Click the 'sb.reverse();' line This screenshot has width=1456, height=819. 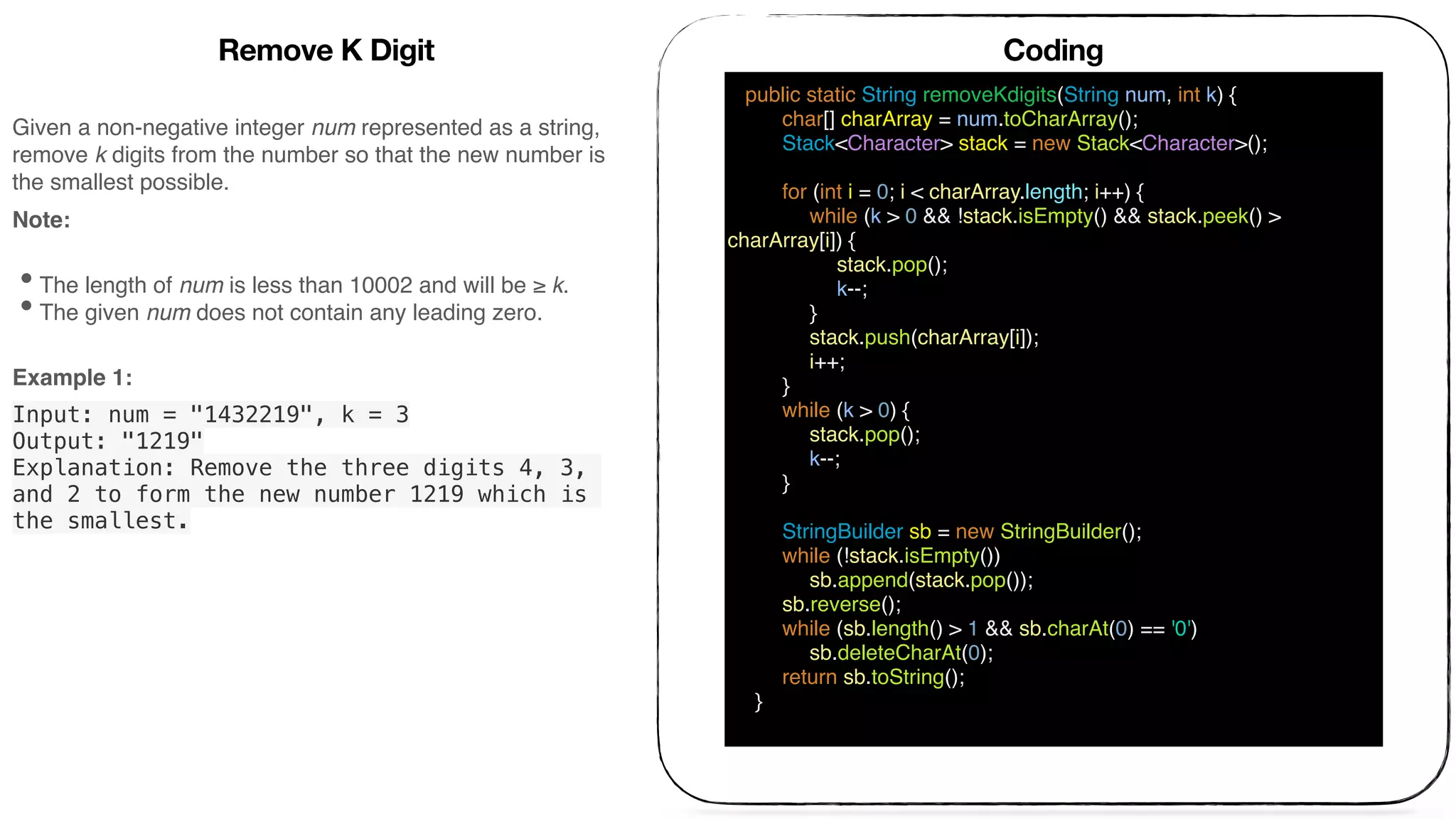tap(841, 604)
